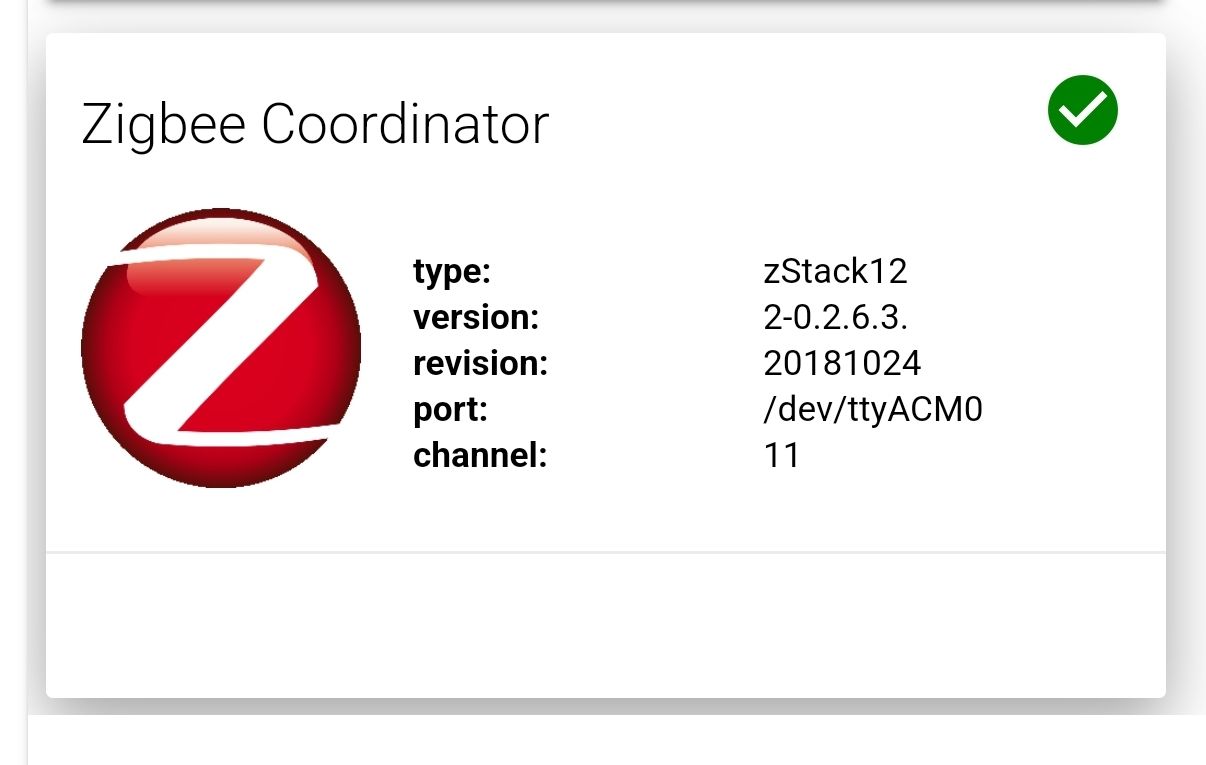Click the empty footer area of coordinator card
Image resolution: width=1206 pixels, height=765 pixels.
click(605, 625)
